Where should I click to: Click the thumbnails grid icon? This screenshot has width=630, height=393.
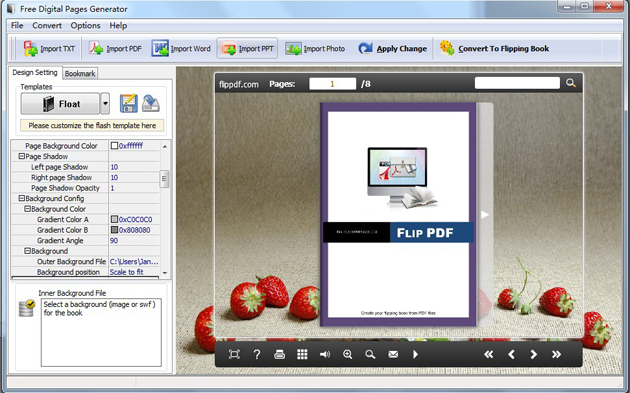(302, 354)
